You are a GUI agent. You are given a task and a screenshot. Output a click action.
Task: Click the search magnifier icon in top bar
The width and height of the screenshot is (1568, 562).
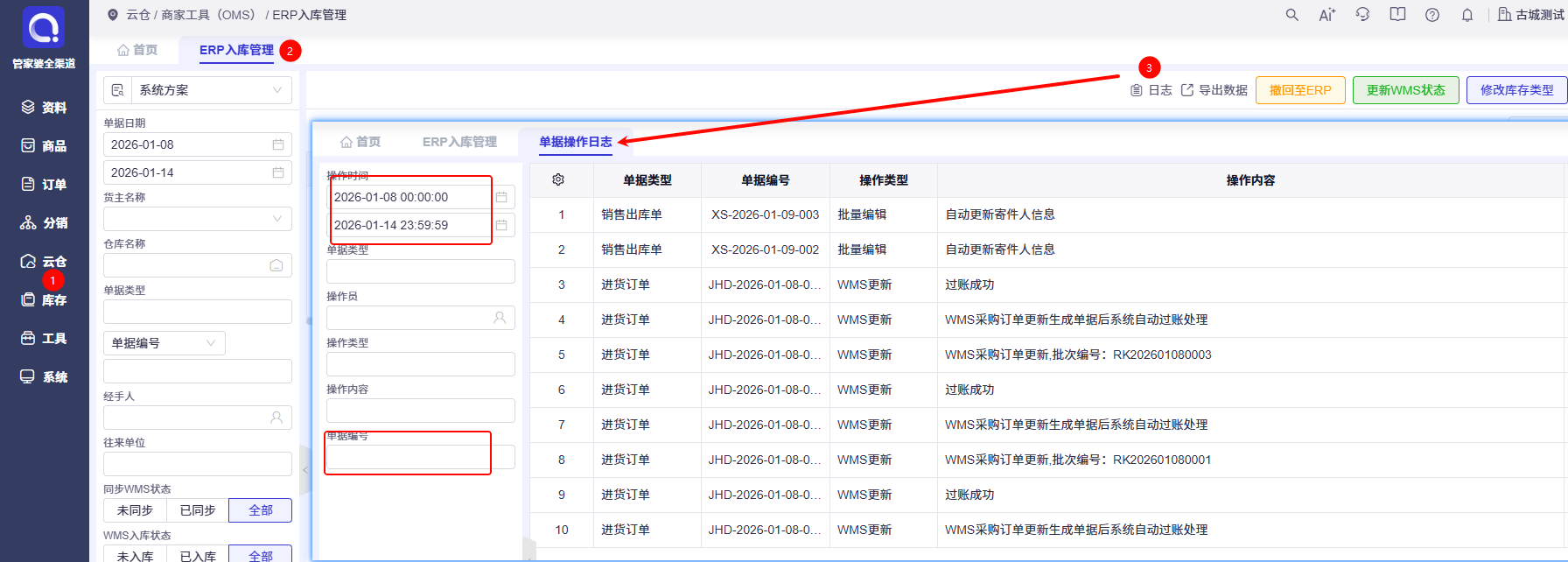[x=1291, y=15]
